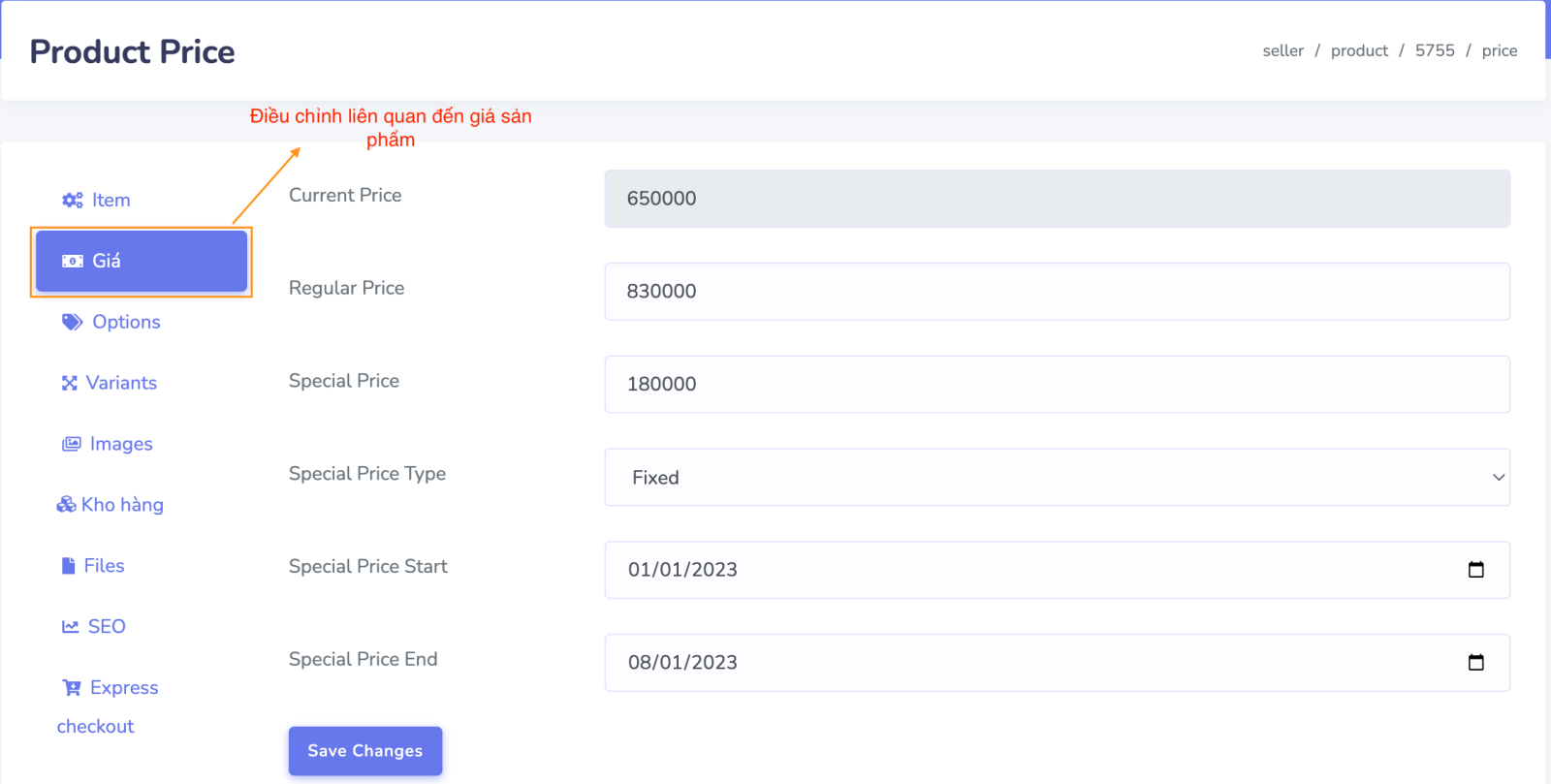Go to the product breadcrumb link
The width and height of the screenshot is (1551, 784).
(1359, 50)
